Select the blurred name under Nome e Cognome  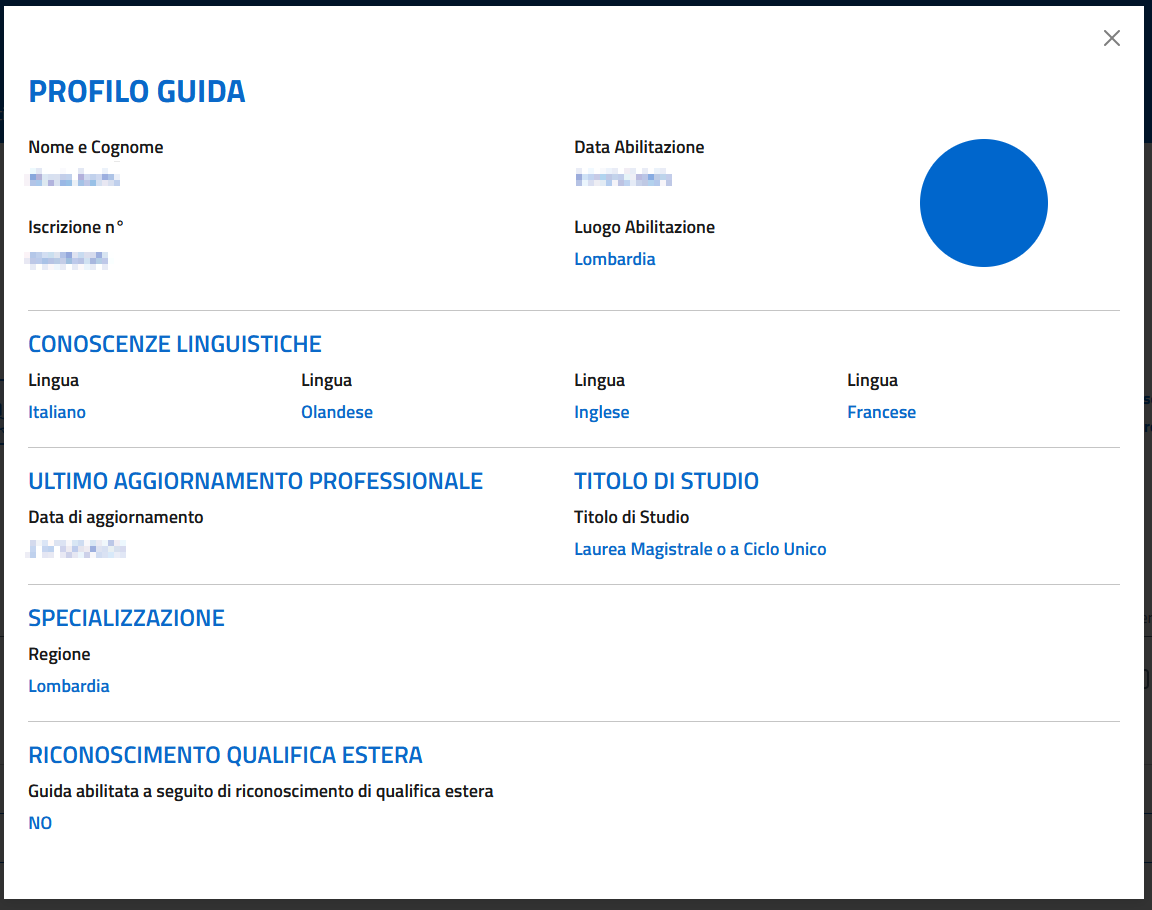(74, 180)
